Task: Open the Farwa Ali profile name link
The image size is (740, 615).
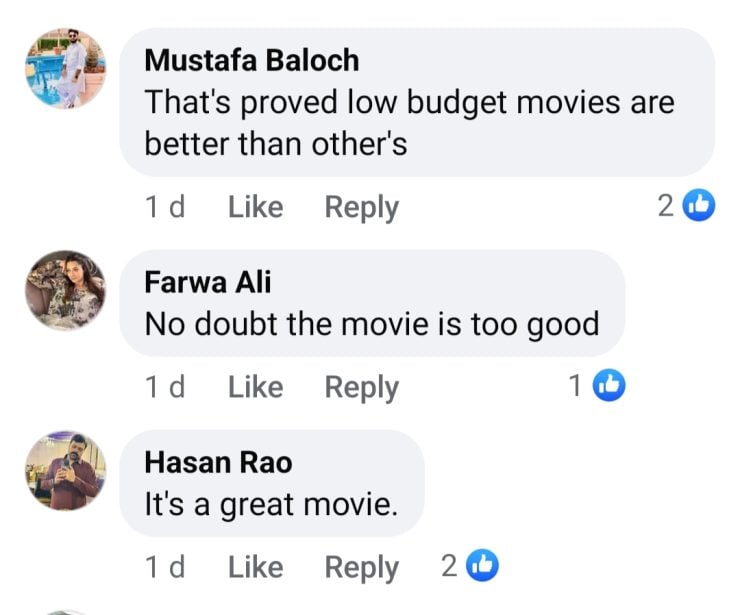Action: point(208,282)
